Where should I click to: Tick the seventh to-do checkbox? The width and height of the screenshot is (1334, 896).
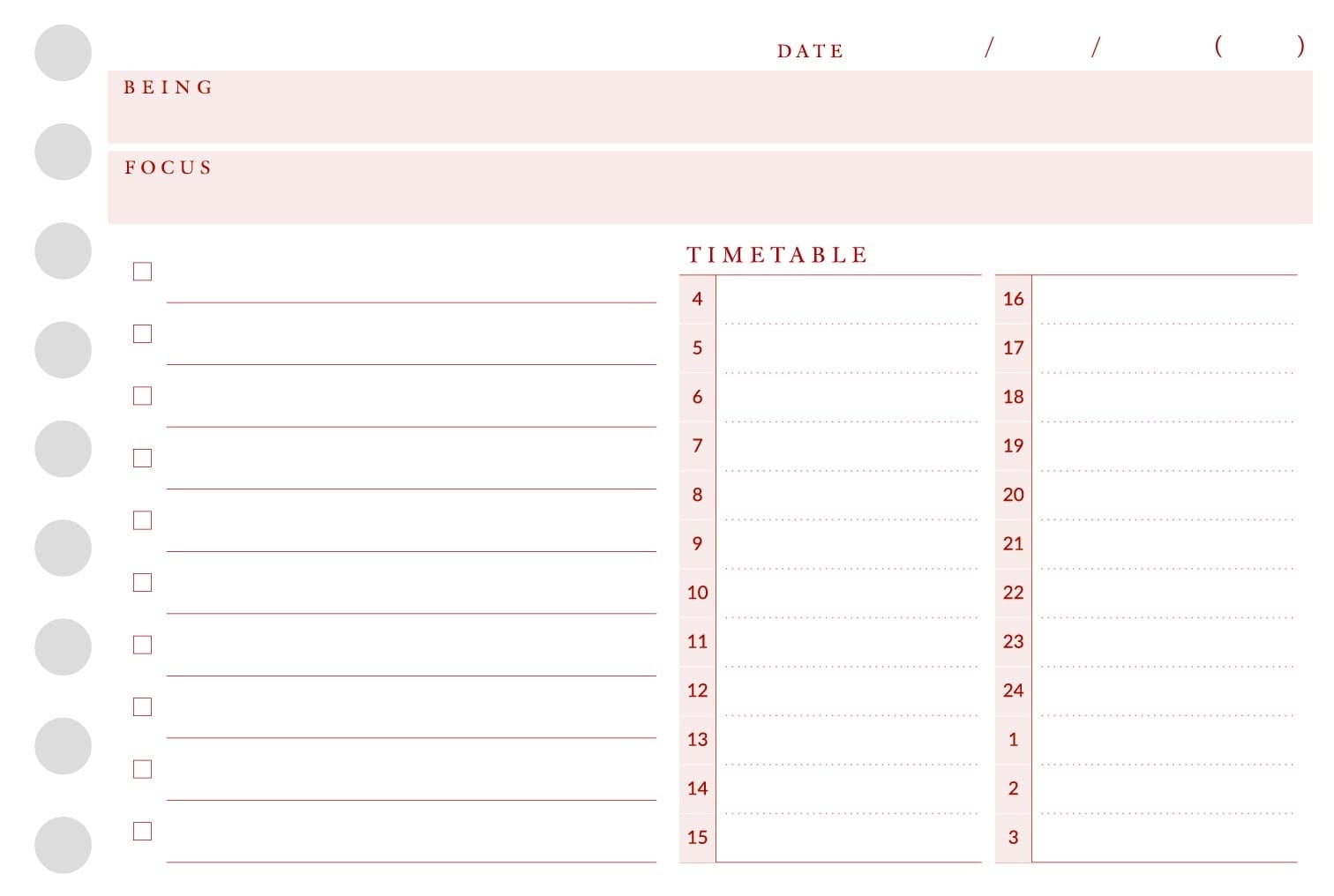pyautogui.click(x=142, y=645)
